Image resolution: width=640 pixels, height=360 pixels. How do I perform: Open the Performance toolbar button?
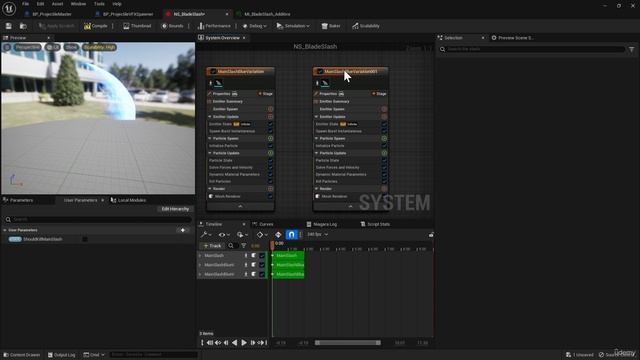click(214, 26)
